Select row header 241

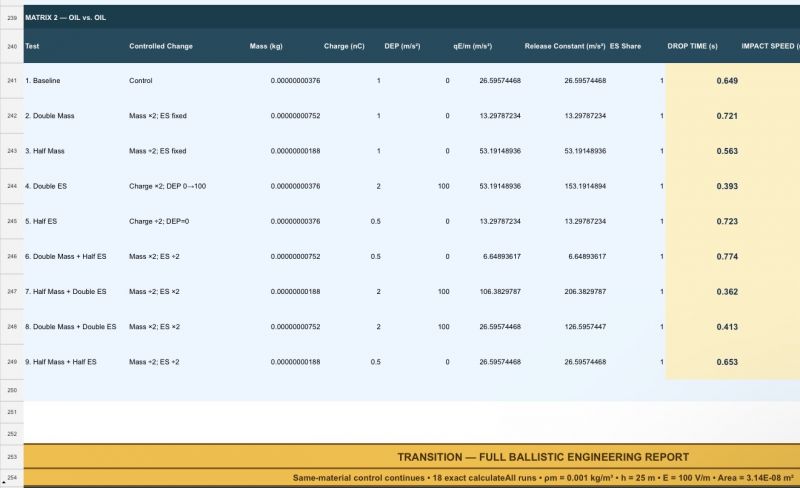coord(12,81)
